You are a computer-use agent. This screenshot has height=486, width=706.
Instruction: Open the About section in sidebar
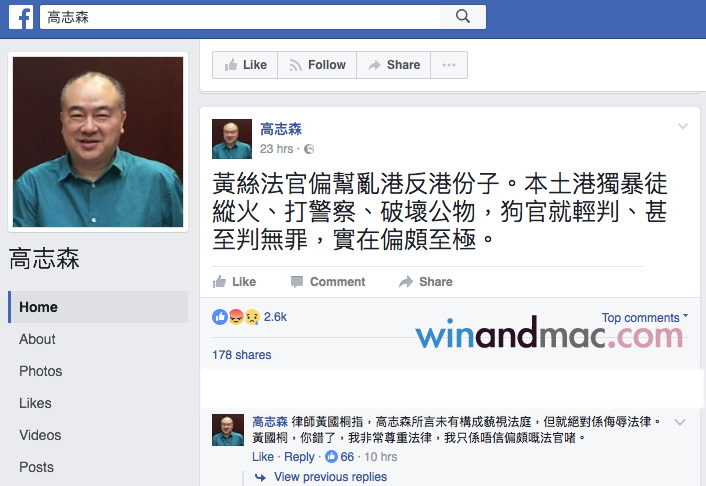[37, 339]
